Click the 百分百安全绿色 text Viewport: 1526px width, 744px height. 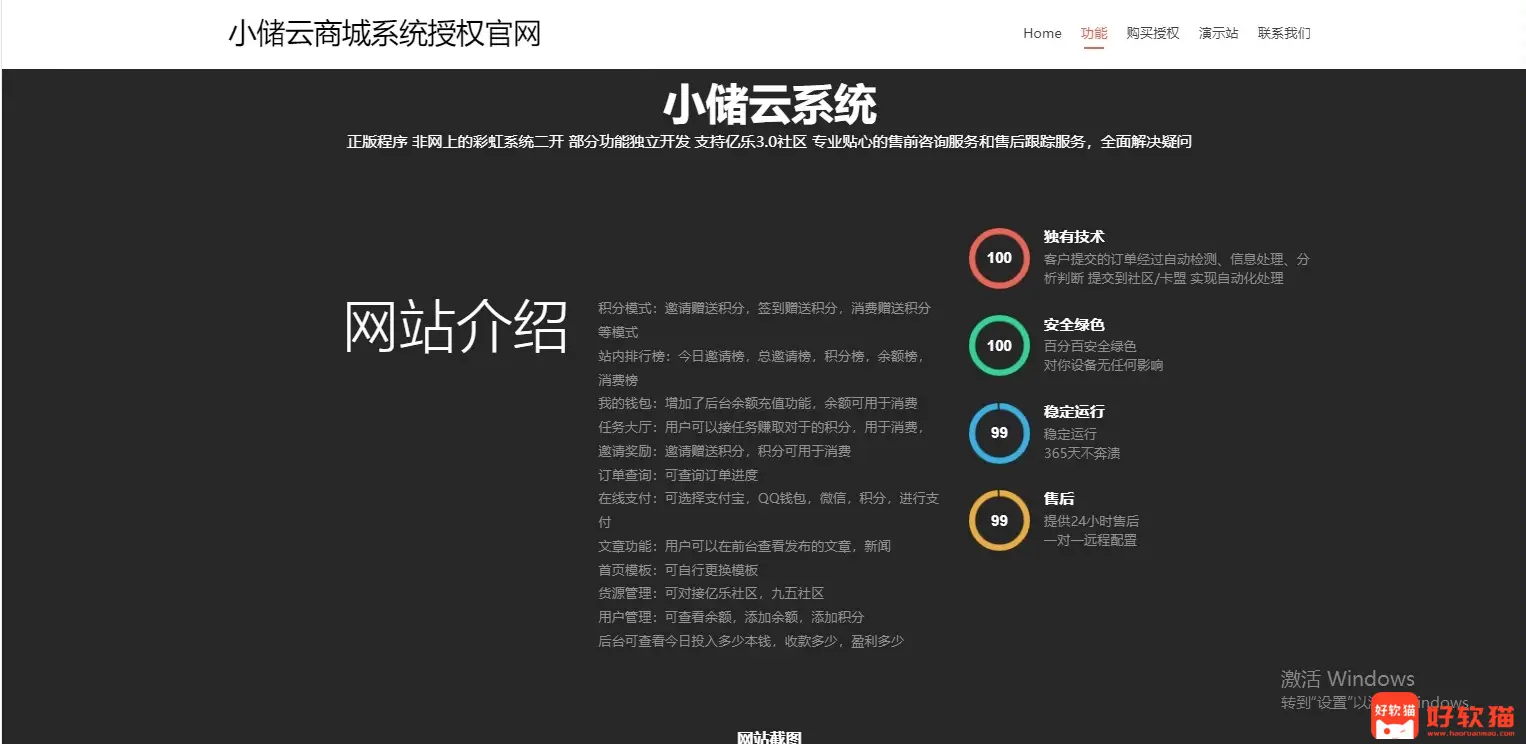[x=1090, y=346]
